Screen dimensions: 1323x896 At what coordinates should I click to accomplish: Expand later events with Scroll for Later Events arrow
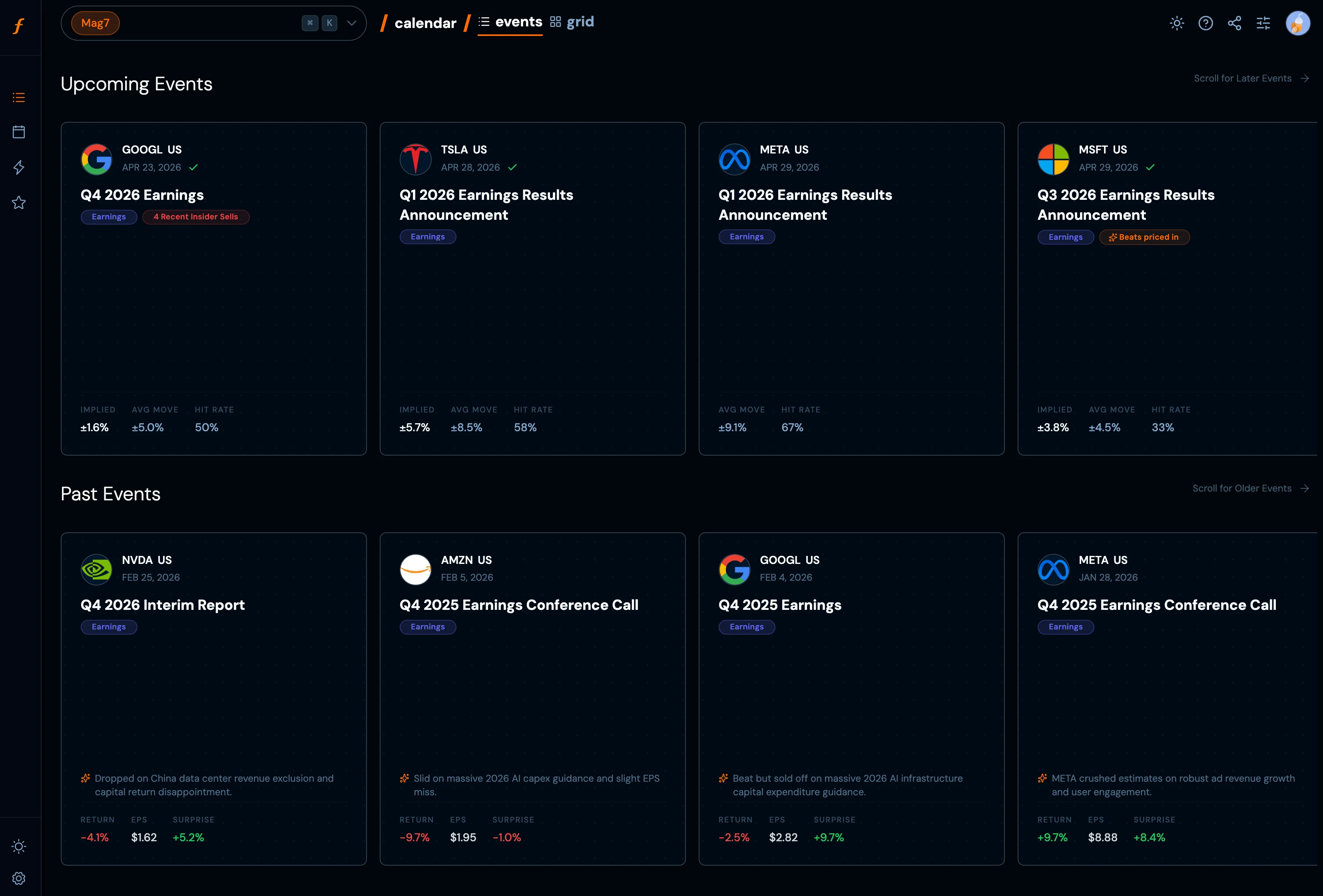[1251, 78]
